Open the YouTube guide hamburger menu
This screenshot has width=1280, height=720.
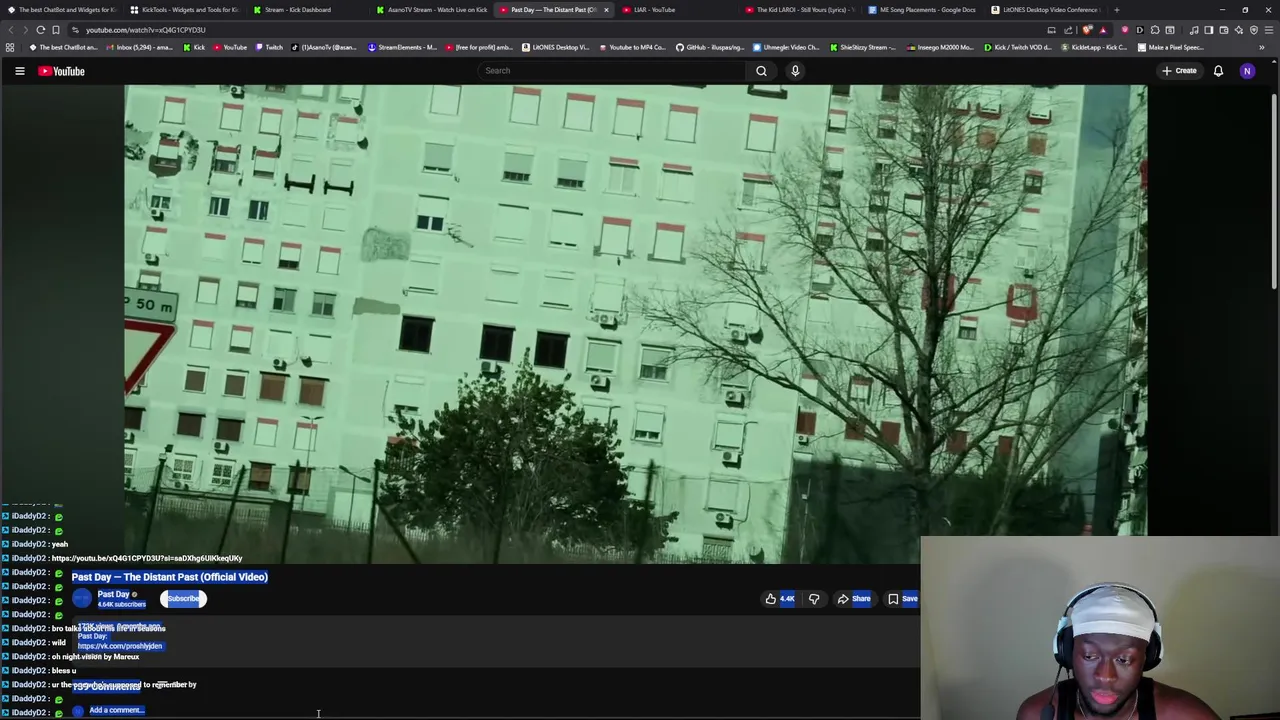[x=19, y=71]
